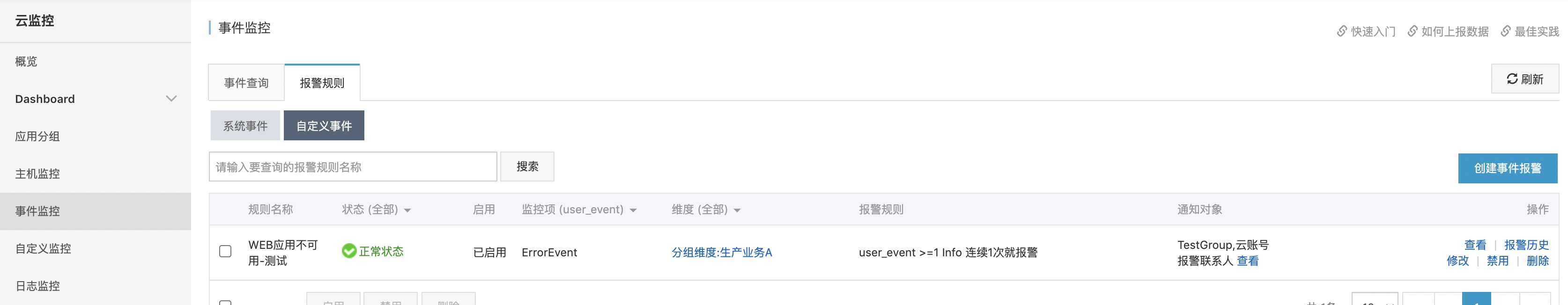
Task: Open the 分组维度:生产业务A link
Action: pos(721,252)
